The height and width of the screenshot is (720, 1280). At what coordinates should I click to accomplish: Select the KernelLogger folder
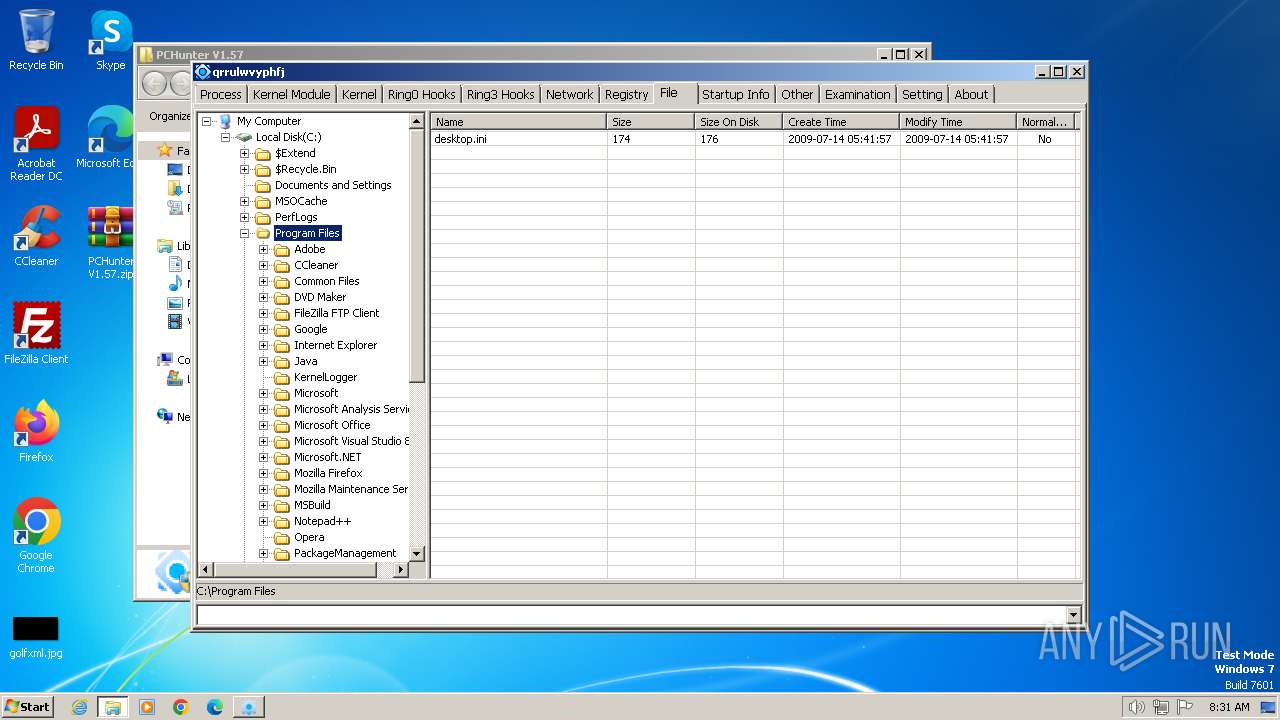tap(325, 377)
